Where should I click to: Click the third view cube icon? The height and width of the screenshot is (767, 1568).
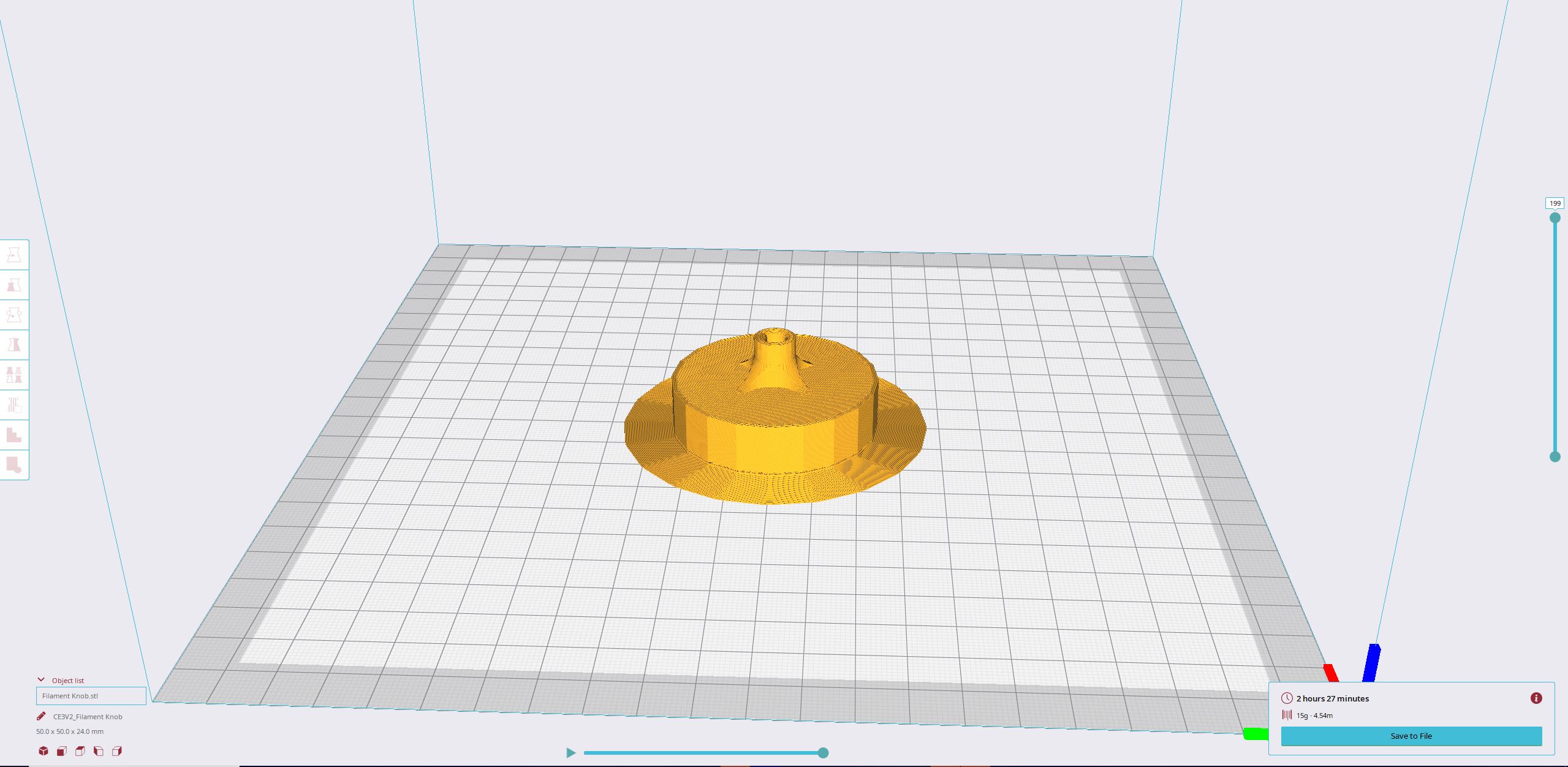pos(80,750)
